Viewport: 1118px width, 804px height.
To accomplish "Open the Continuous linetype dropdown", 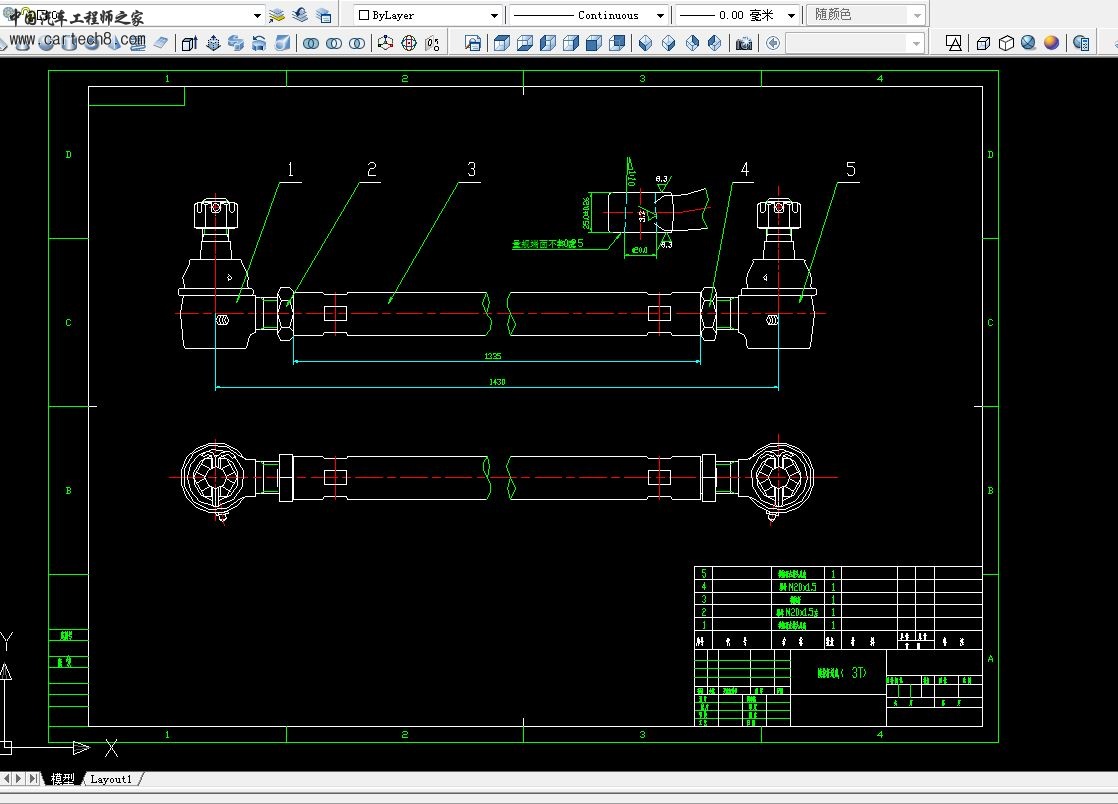I will coord(660,15).
